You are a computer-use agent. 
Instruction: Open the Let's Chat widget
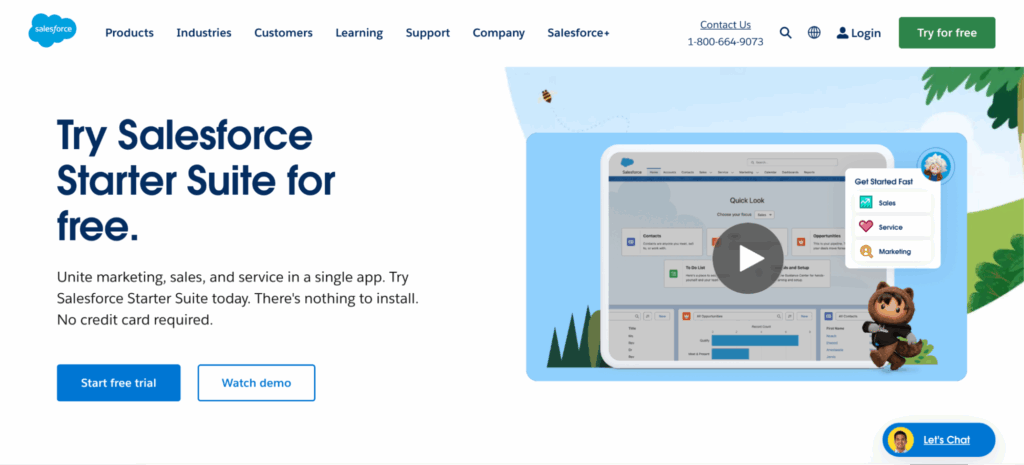pyautogui.click(x=938, y=440)
